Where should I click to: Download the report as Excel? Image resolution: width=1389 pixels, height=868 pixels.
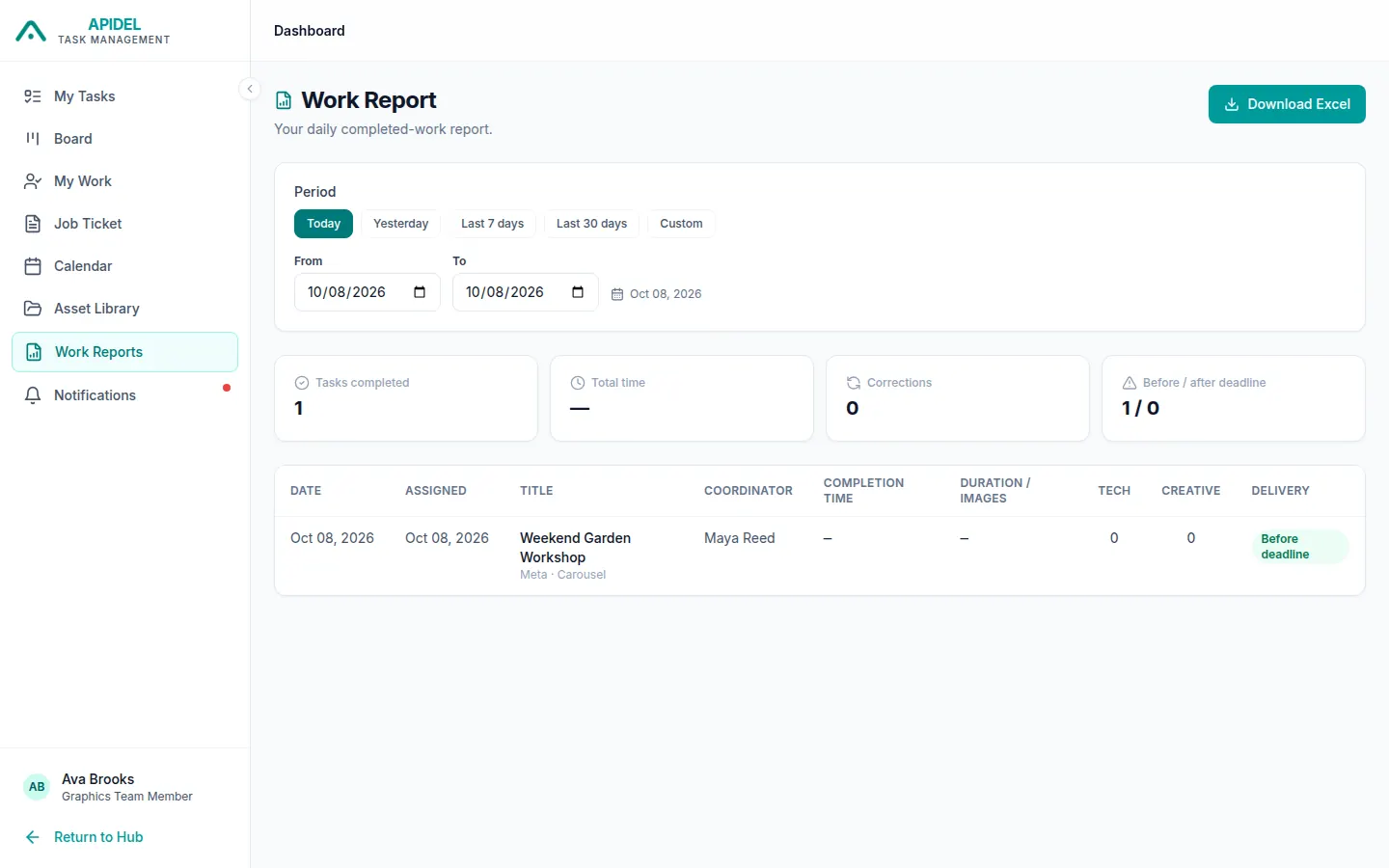tap(1287, 104)
